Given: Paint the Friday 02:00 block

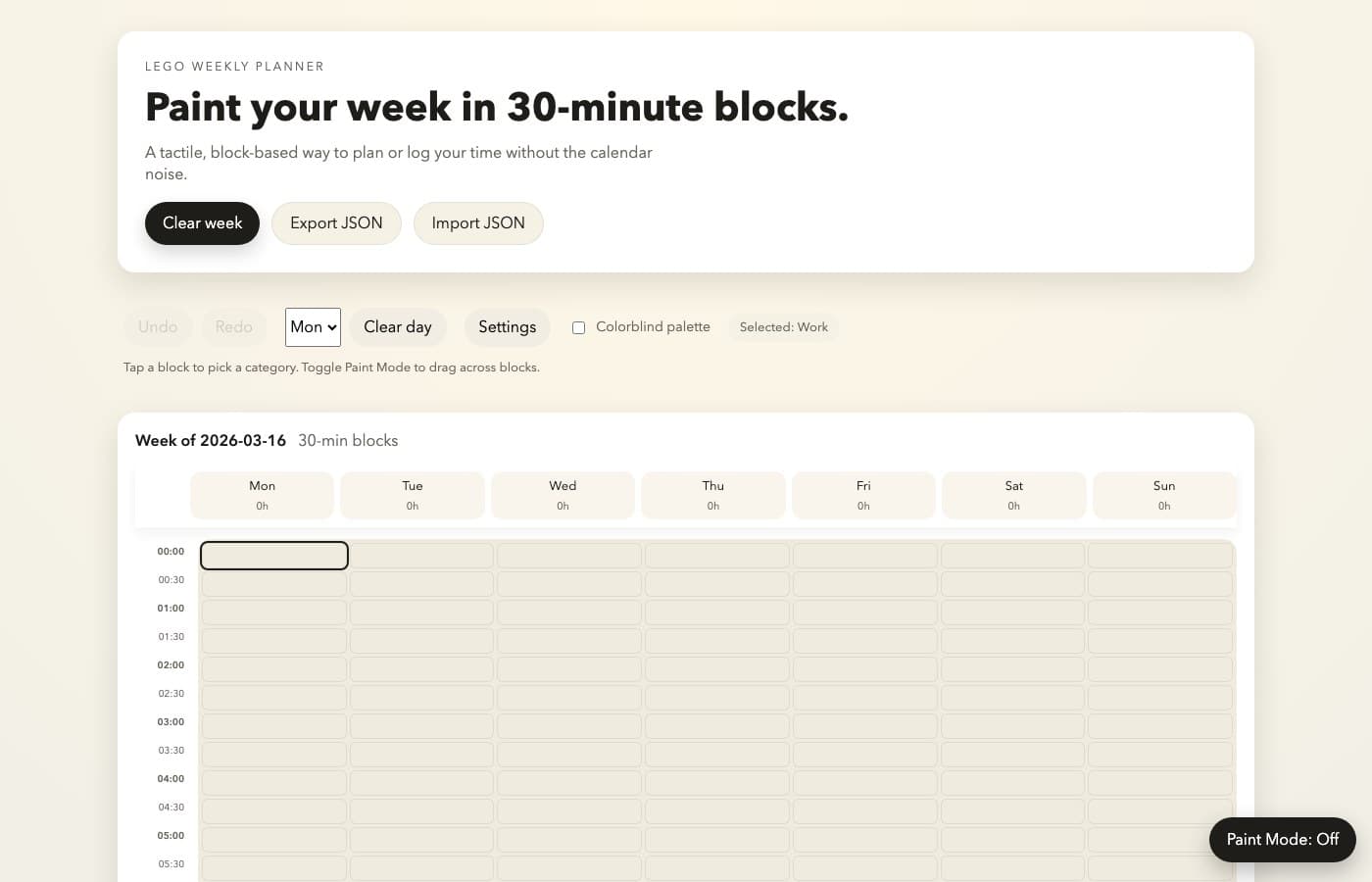Looking at the screenshot, I should click(863, 668).
